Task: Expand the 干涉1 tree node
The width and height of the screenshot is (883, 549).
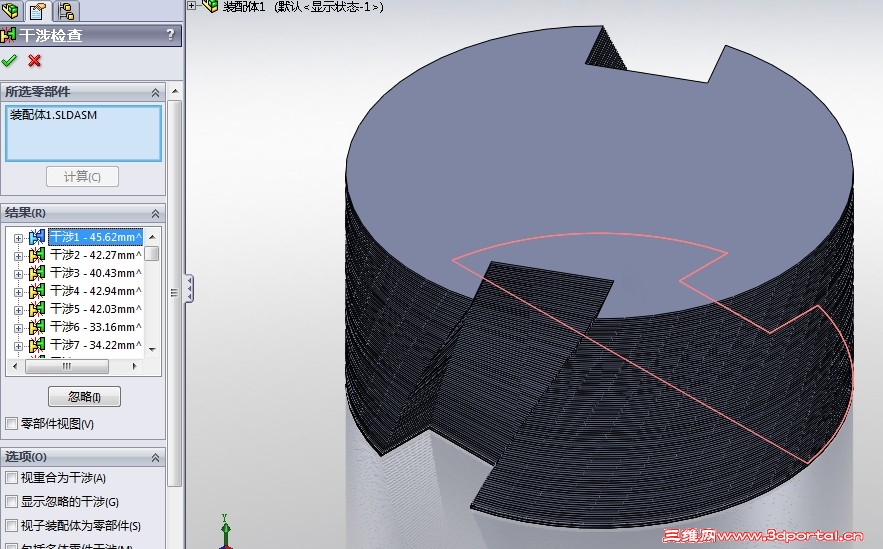Action: click(x=18, y=238)
